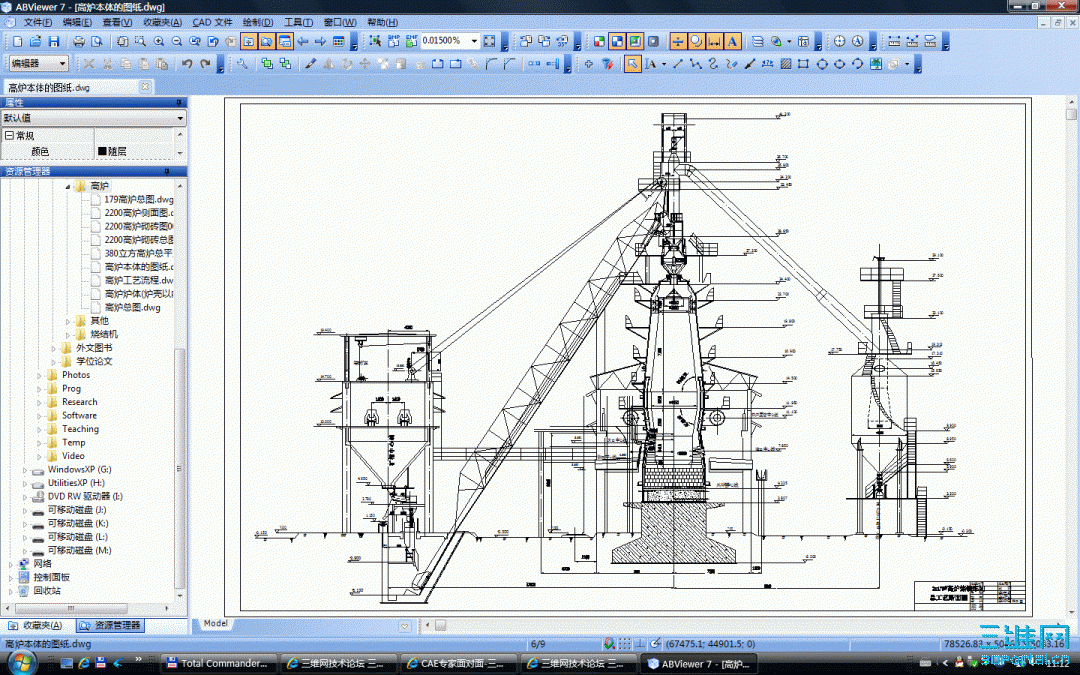The image size is (1080, 675).
Task: Switch to CAE专家面对面 taskbar window
Action: [x=458, y=663]
